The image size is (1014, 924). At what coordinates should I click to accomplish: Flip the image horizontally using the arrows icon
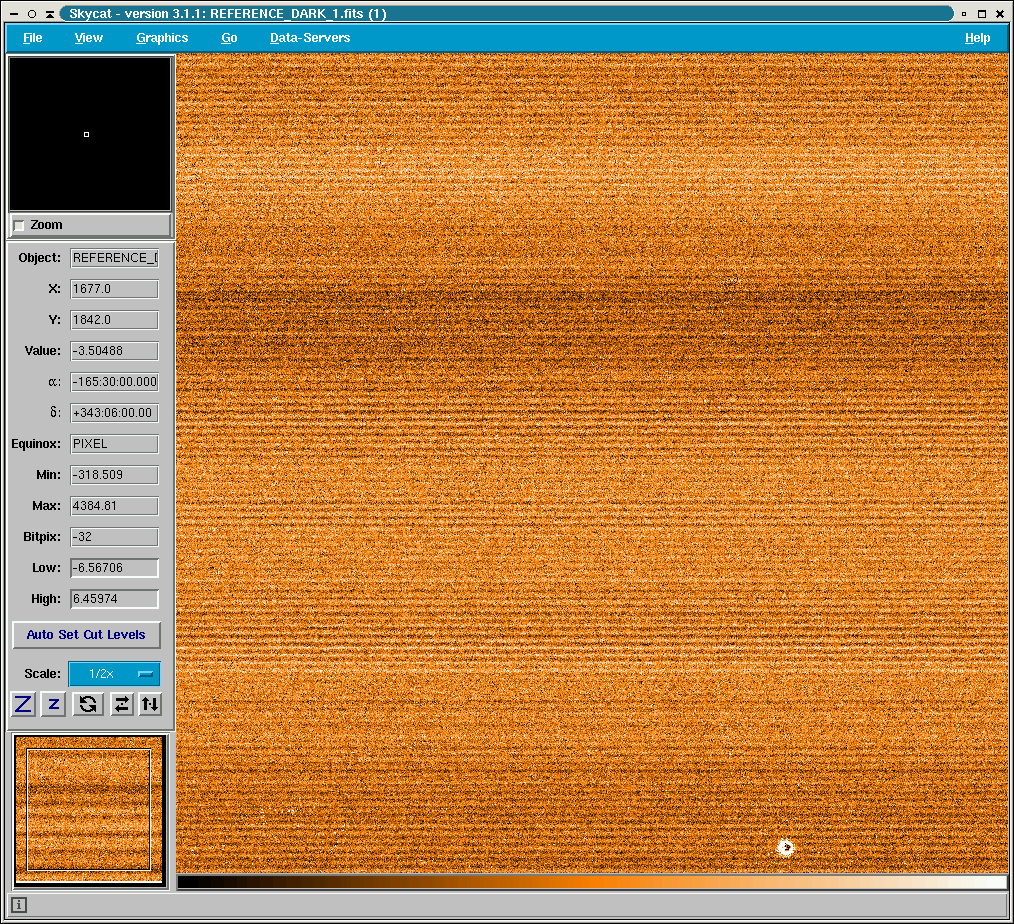click(x=121, y=704)
